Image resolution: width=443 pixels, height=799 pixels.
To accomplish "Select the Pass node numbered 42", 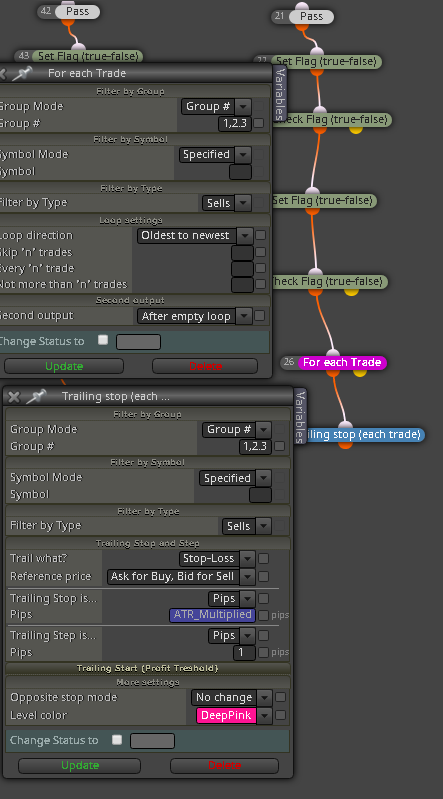I will [x=77, y=11].
